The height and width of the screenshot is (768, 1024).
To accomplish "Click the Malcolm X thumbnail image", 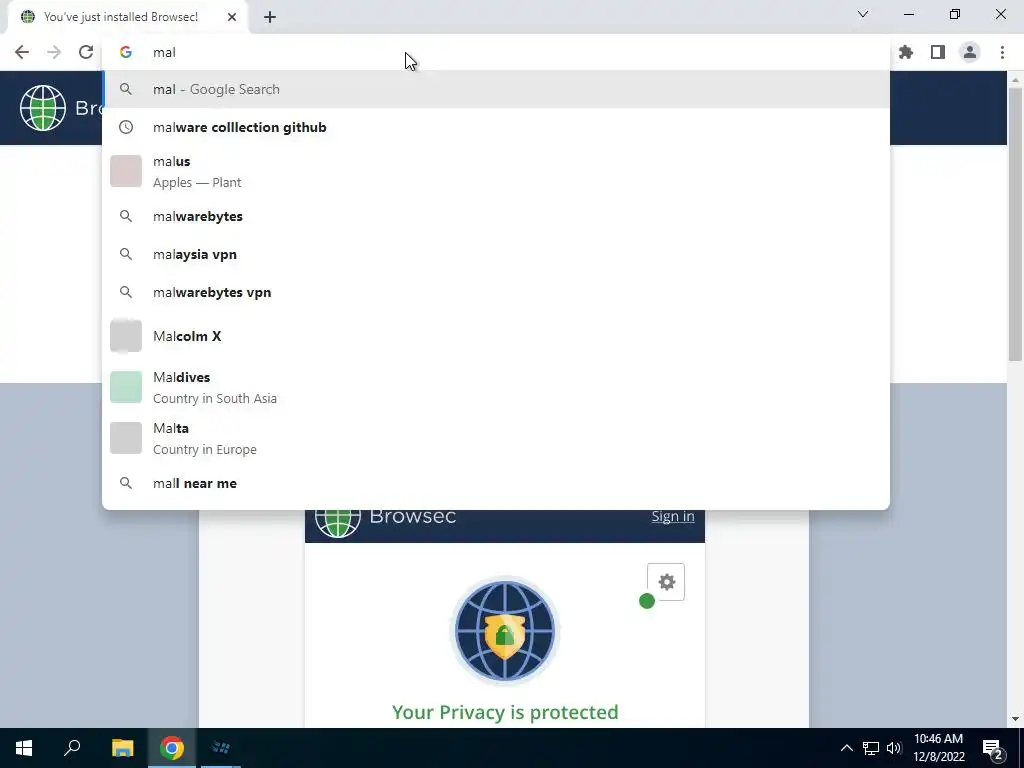I will click(x=126, y=336).
